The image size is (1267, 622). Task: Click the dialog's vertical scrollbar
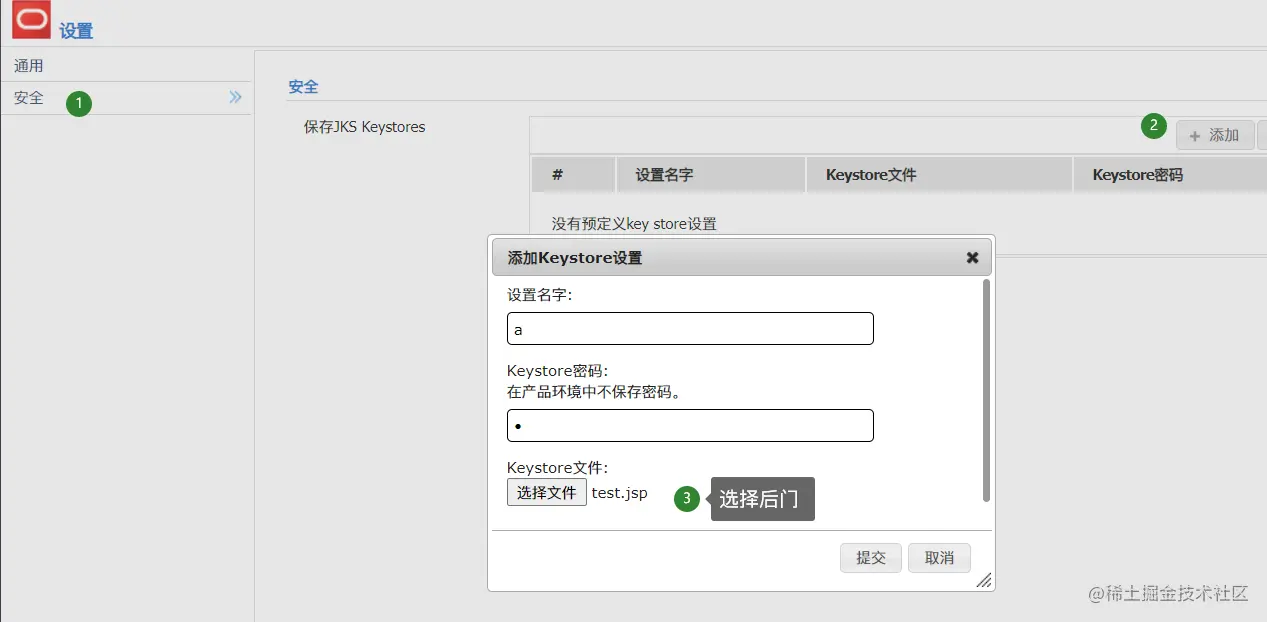click(x=986, y=390)
